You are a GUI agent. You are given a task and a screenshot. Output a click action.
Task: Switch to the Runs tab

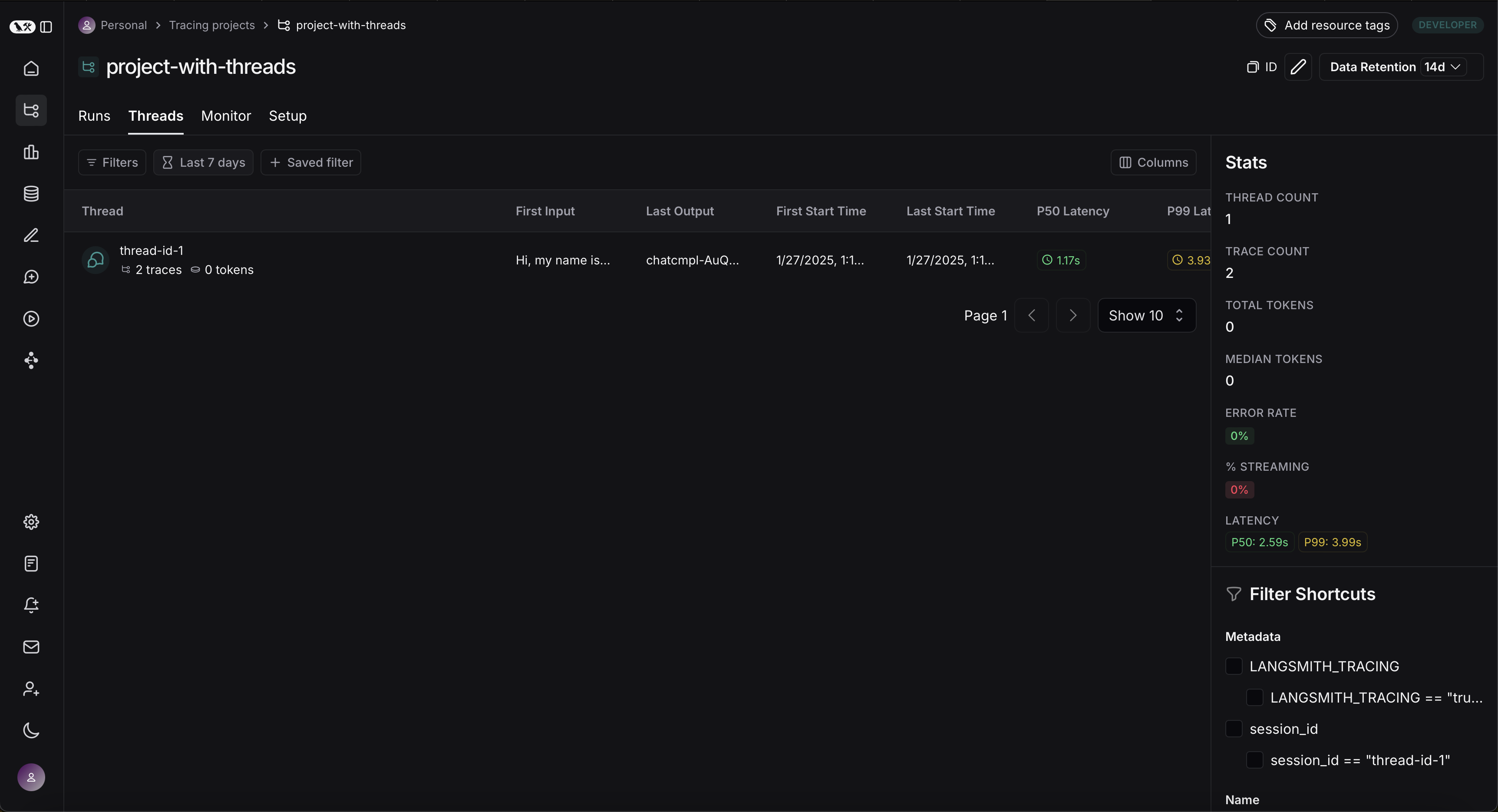(94, 116)
